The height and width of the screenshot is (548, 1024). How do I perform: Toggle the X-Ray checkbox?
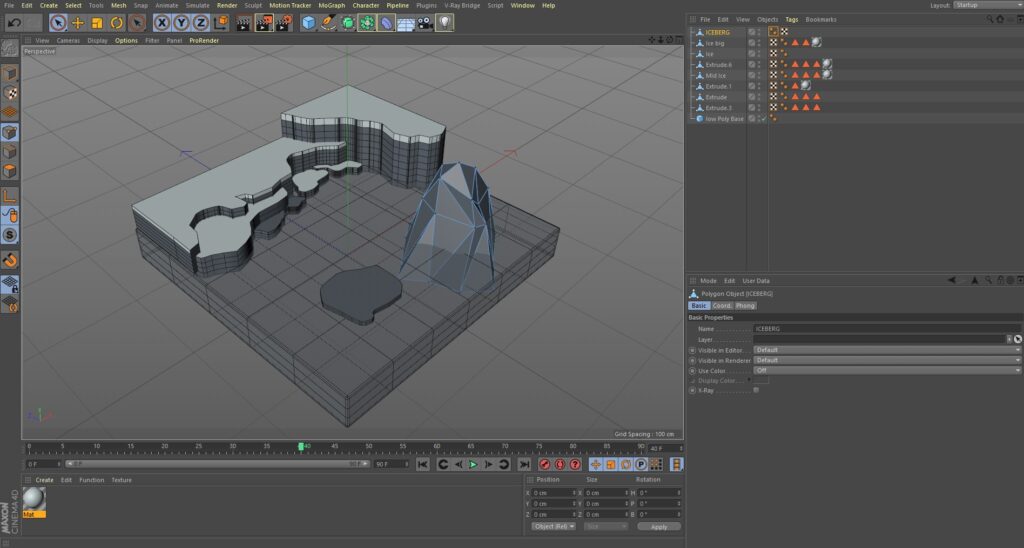(756, 390)
